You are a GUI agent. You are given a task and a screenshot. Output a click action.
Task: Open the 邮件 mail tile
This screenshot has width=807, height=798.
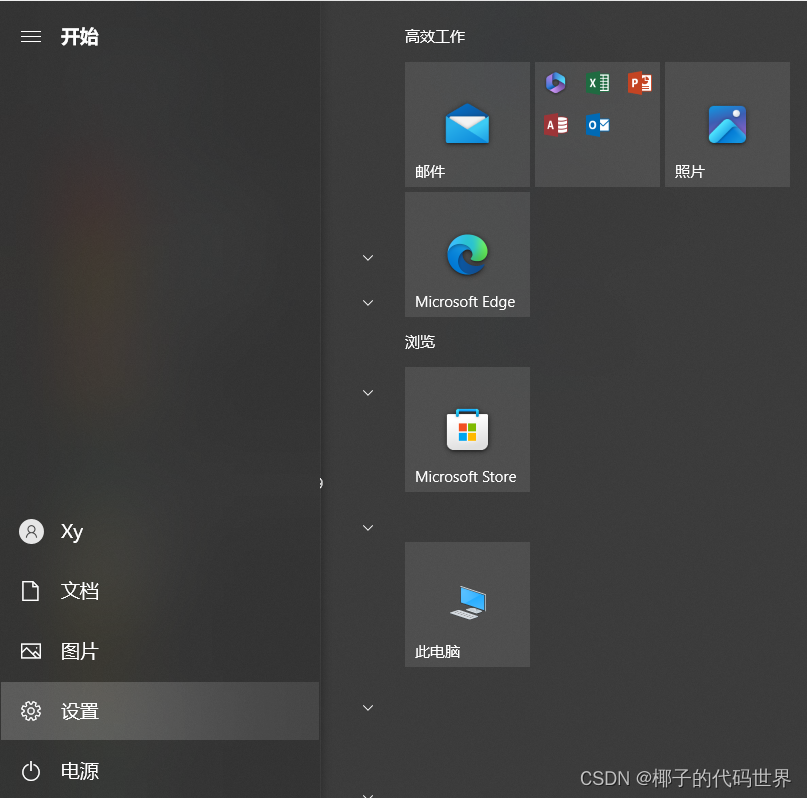click(467, 125)
